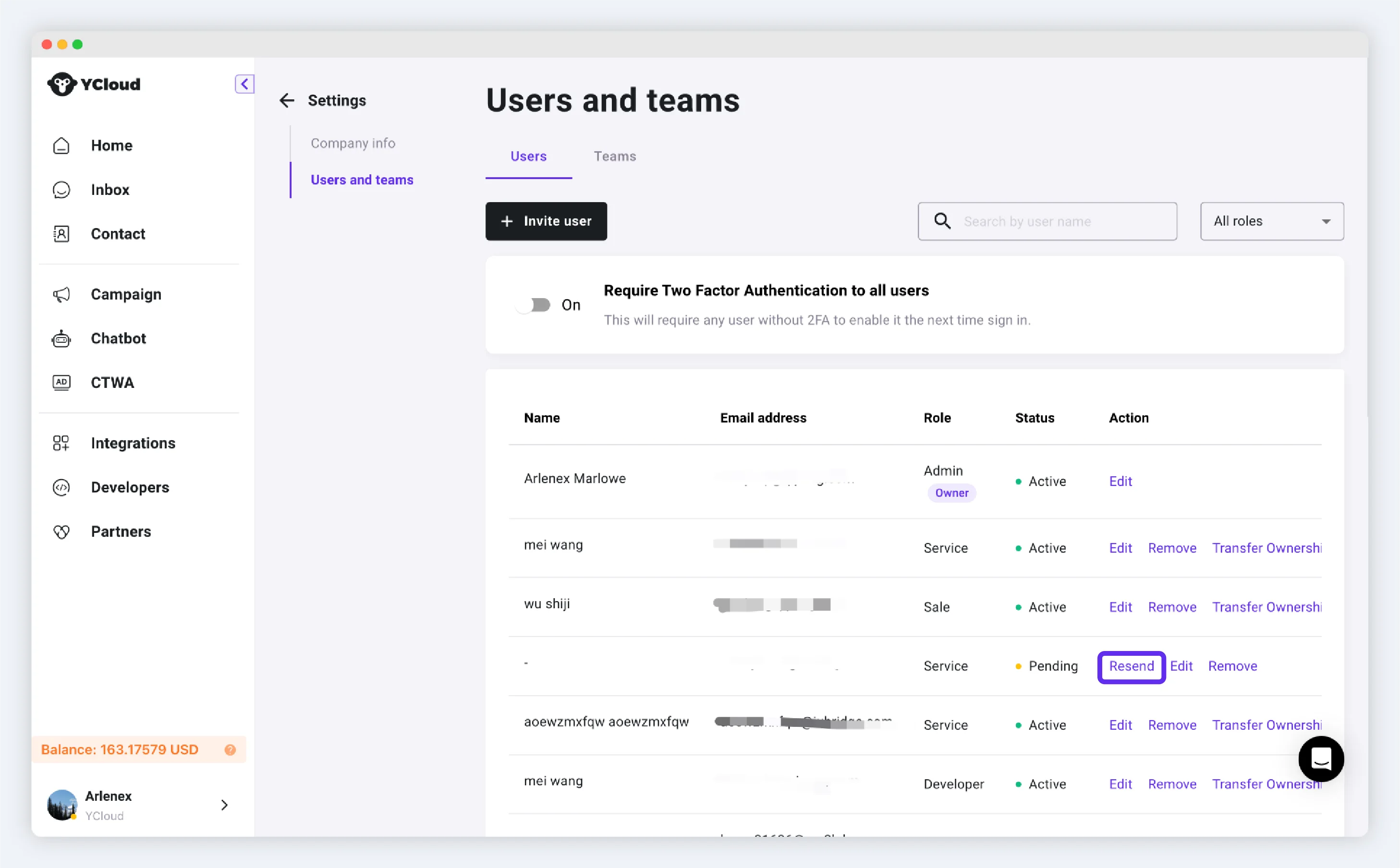Open Home from sidebar house icon
1400x868 pixels.
pyautogui.click(x=61, y=146)
